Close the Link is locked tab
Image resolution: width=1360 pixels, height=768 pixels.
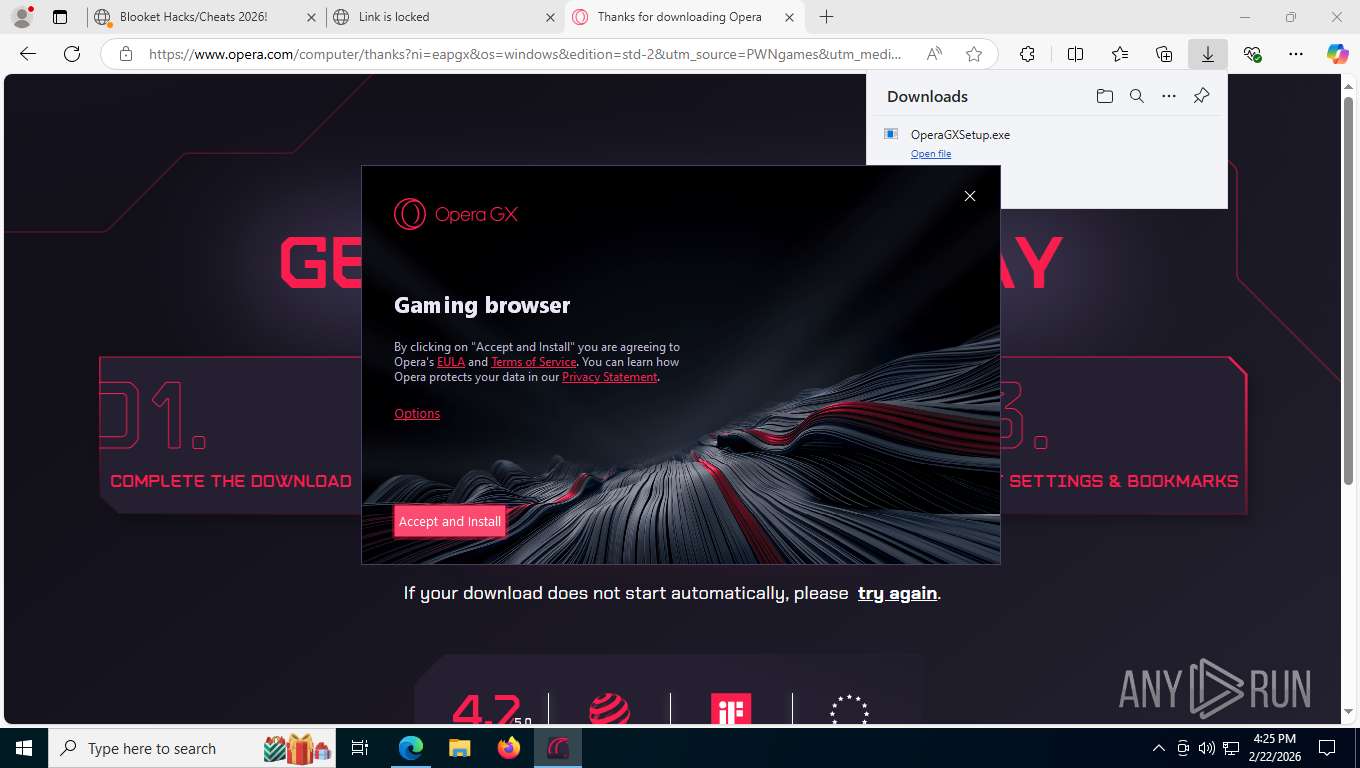(x=550, y=17)
